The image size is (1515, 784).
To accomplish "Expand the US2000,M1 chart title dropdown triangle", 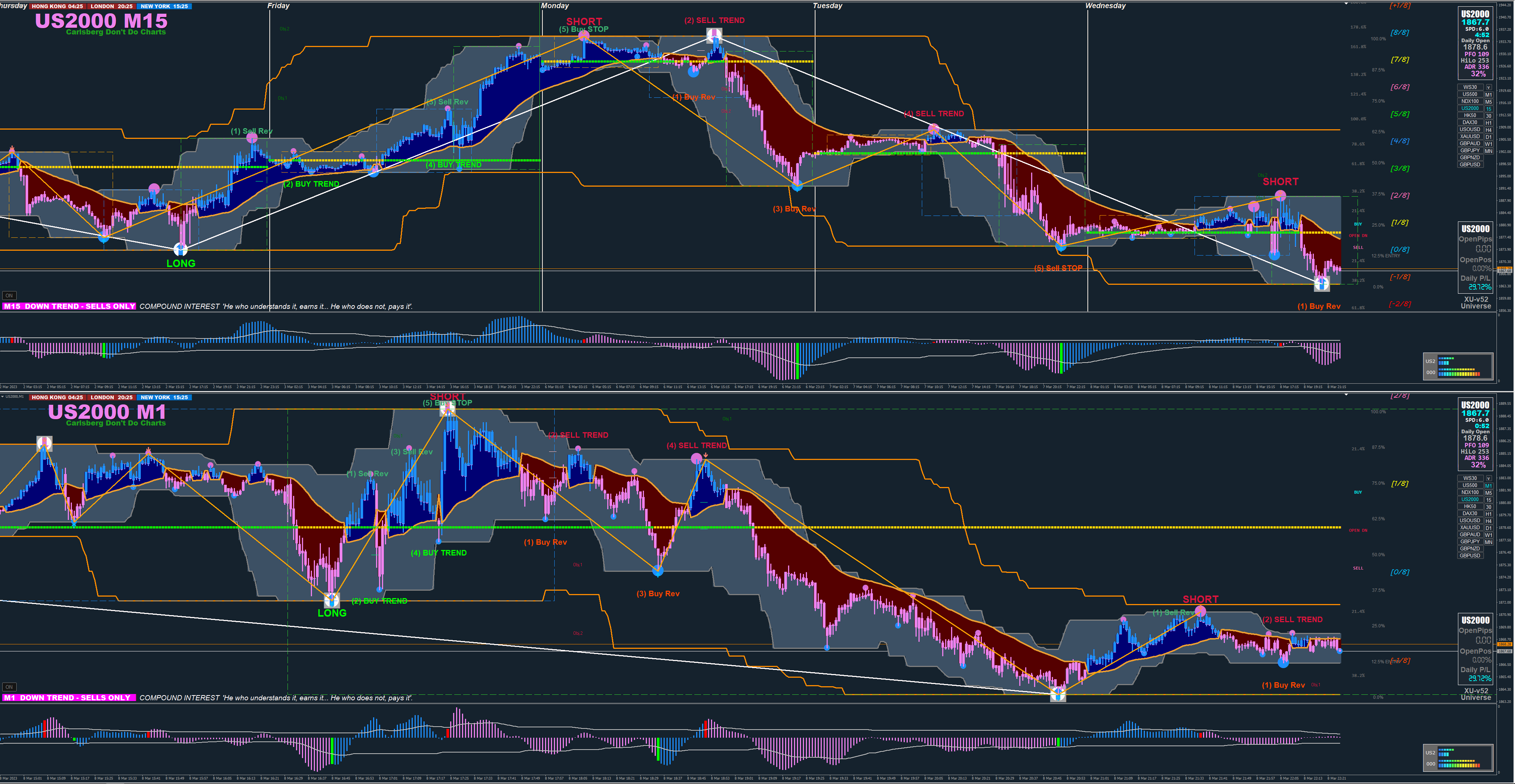I will (2, 397).
